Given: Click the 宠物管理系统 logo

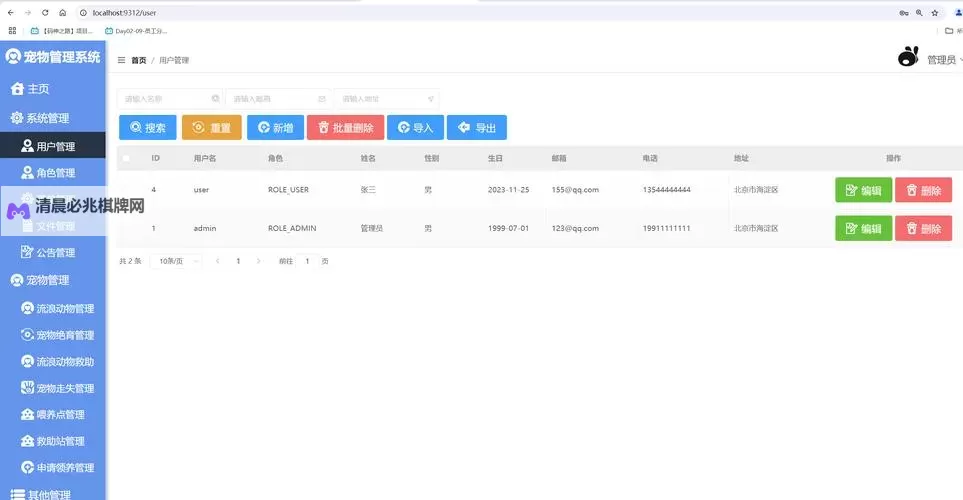Looking at the screenshot, I should click(53, 57).
